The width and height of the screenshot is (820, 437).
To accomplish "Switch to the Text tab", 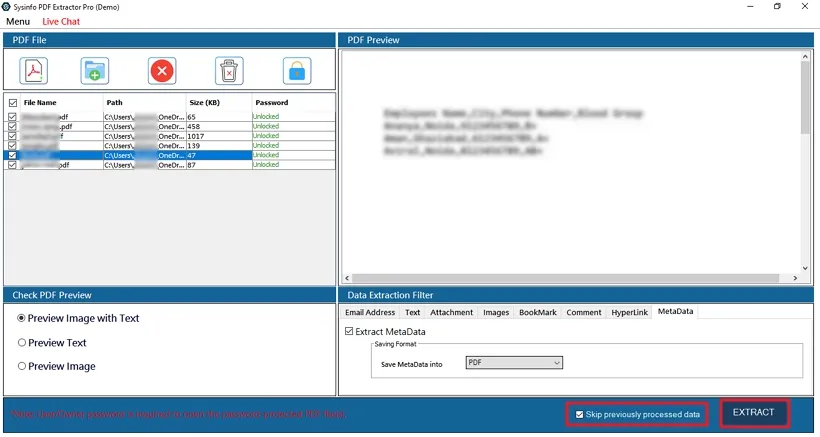I will 413,312.
